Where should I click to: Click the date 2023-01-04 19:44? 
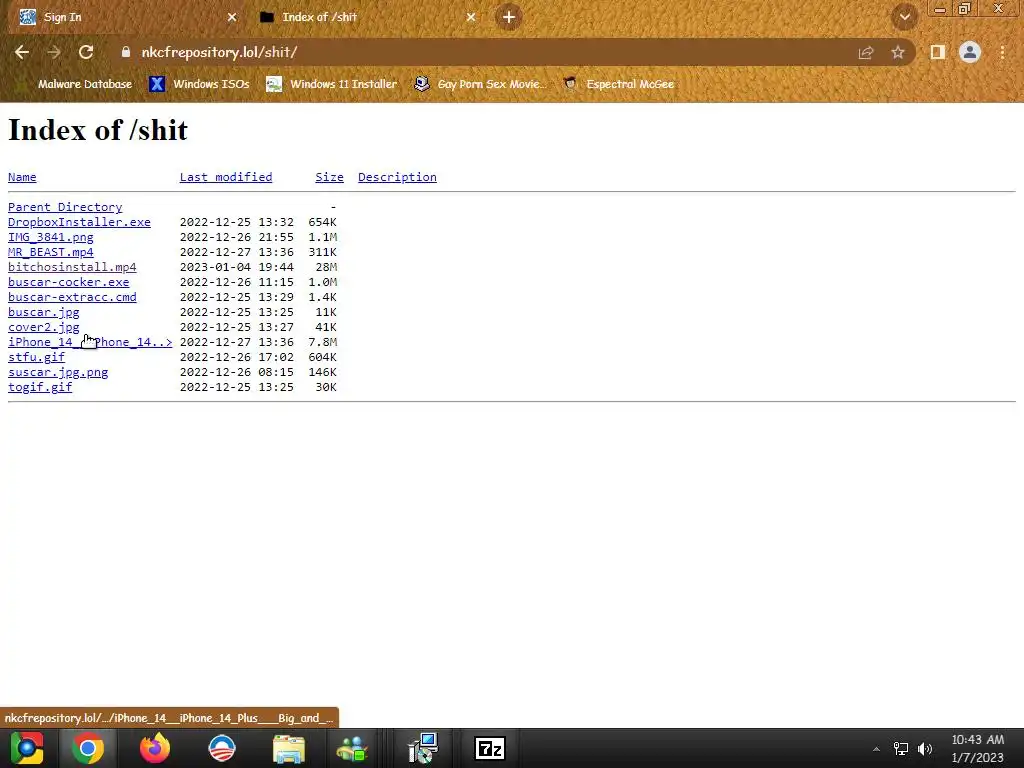tap(236, 267)
